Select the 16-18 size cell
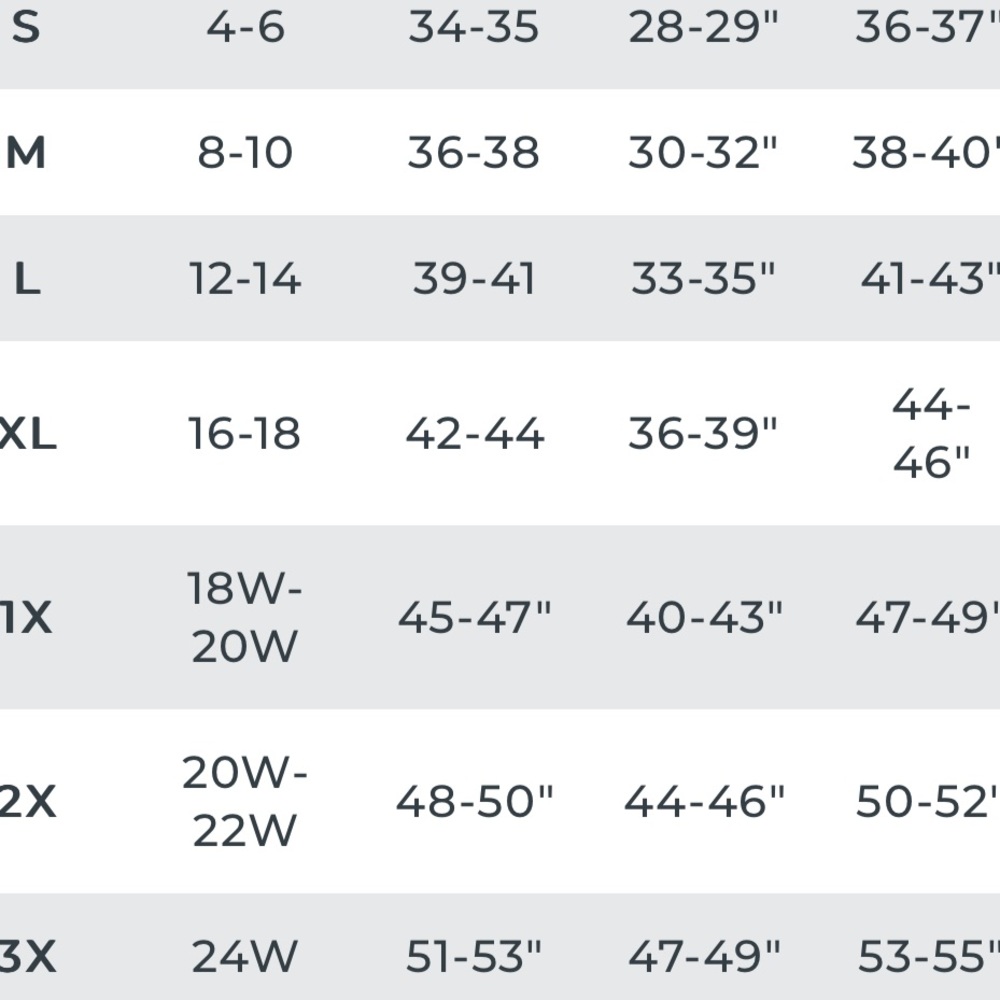 pos(245,435)
